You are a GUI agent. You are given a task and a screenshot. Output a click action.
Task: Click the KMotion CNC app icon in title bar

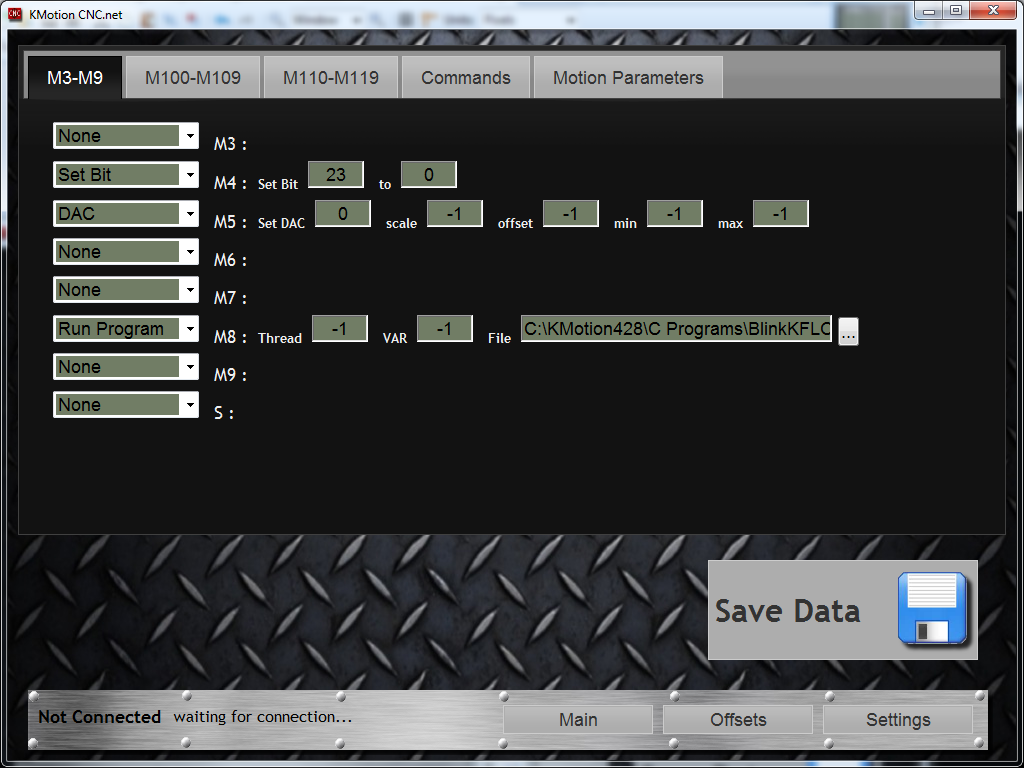point(15,13)
